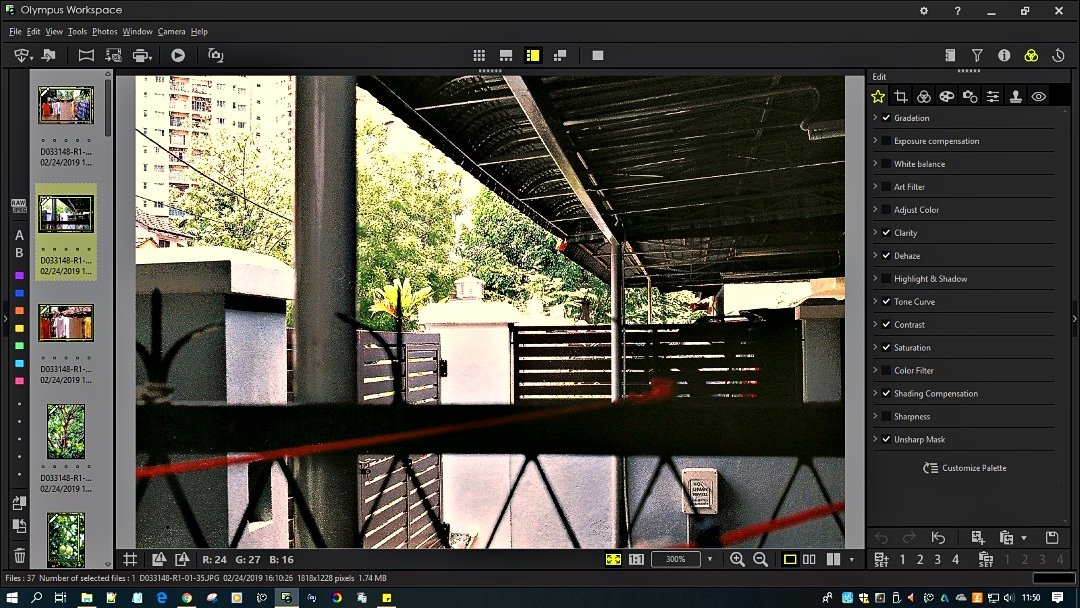Uncheck the Gradation checkbox

coord(886,118)
